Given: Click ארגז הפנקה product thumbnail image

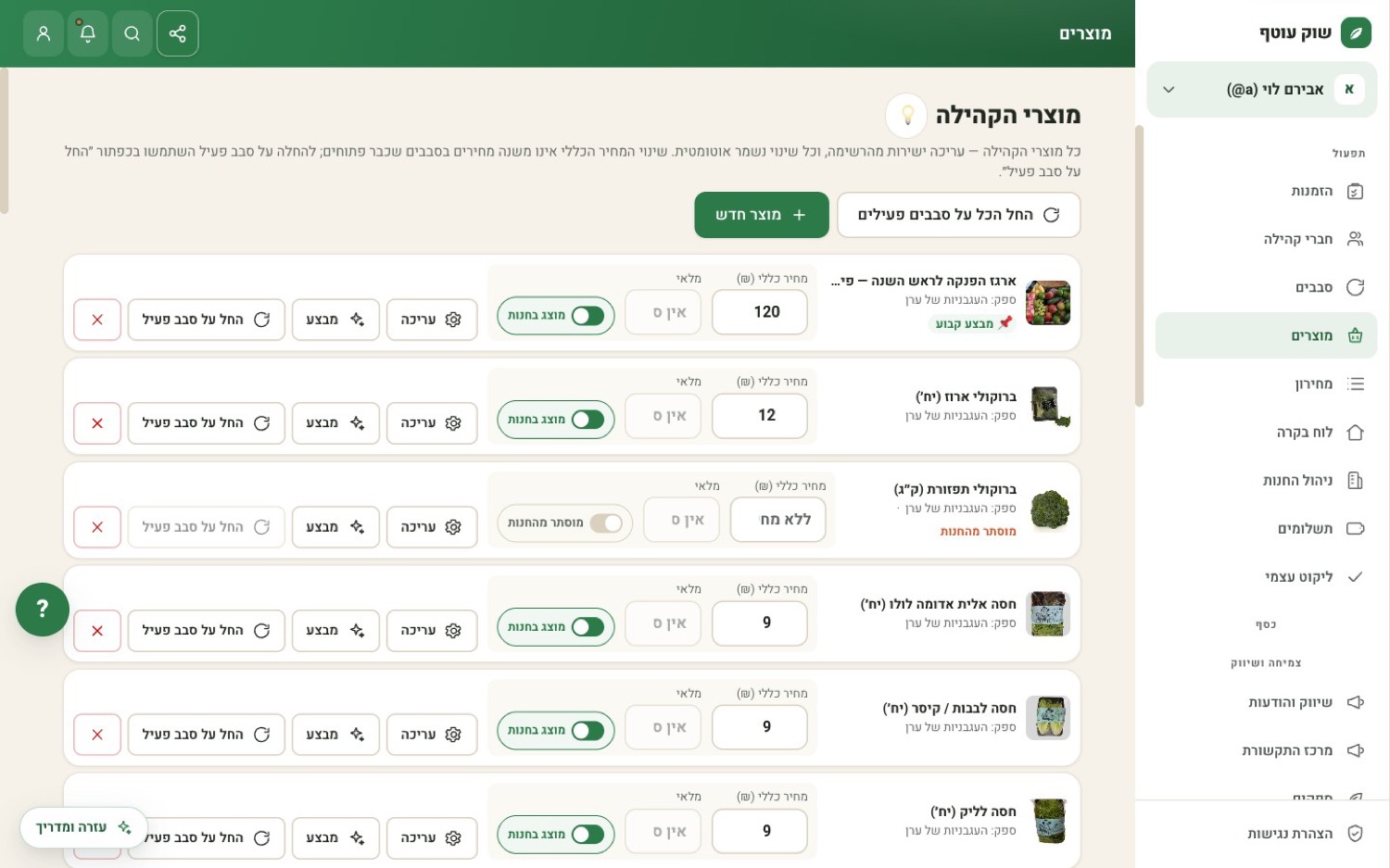Looking at the screenshot, I should (1048, 303).
